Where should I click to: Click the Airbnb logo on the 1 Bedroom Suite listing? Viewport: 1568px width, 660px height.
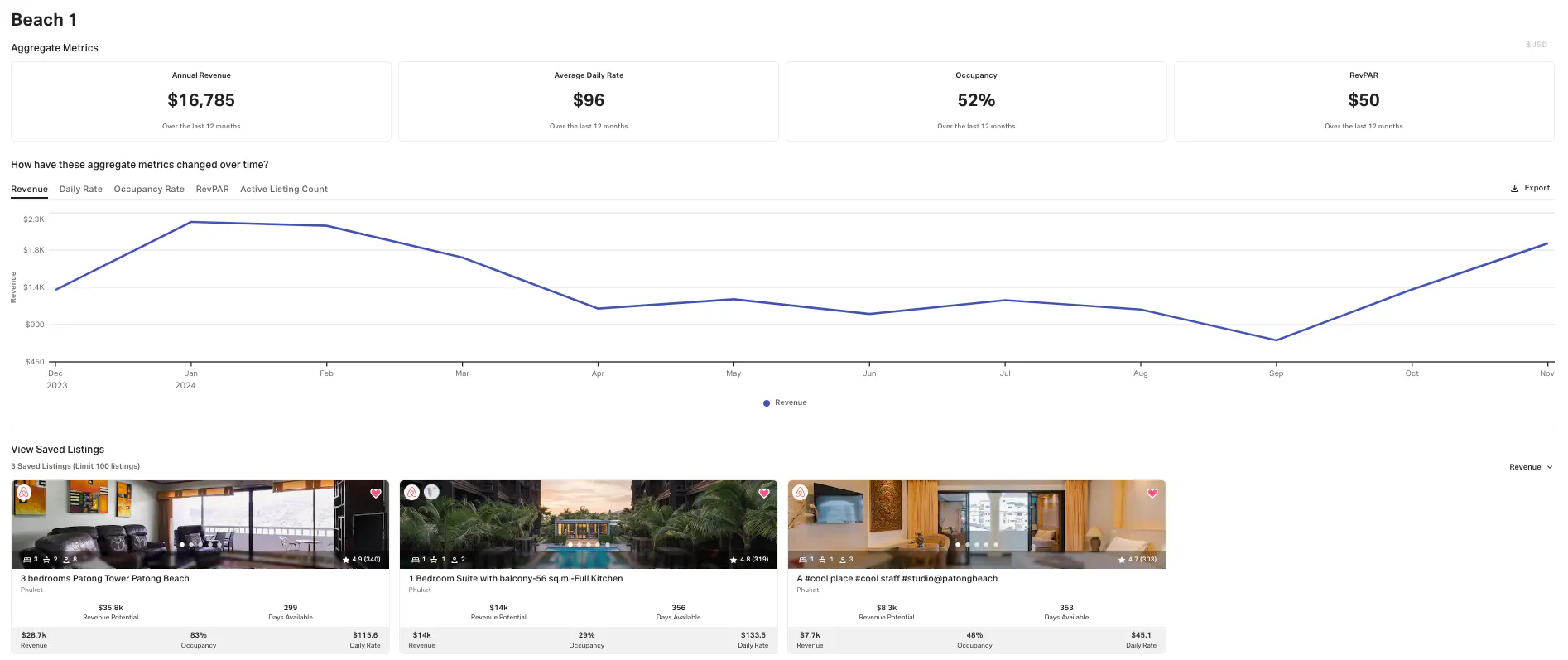(x=412, y=493)
